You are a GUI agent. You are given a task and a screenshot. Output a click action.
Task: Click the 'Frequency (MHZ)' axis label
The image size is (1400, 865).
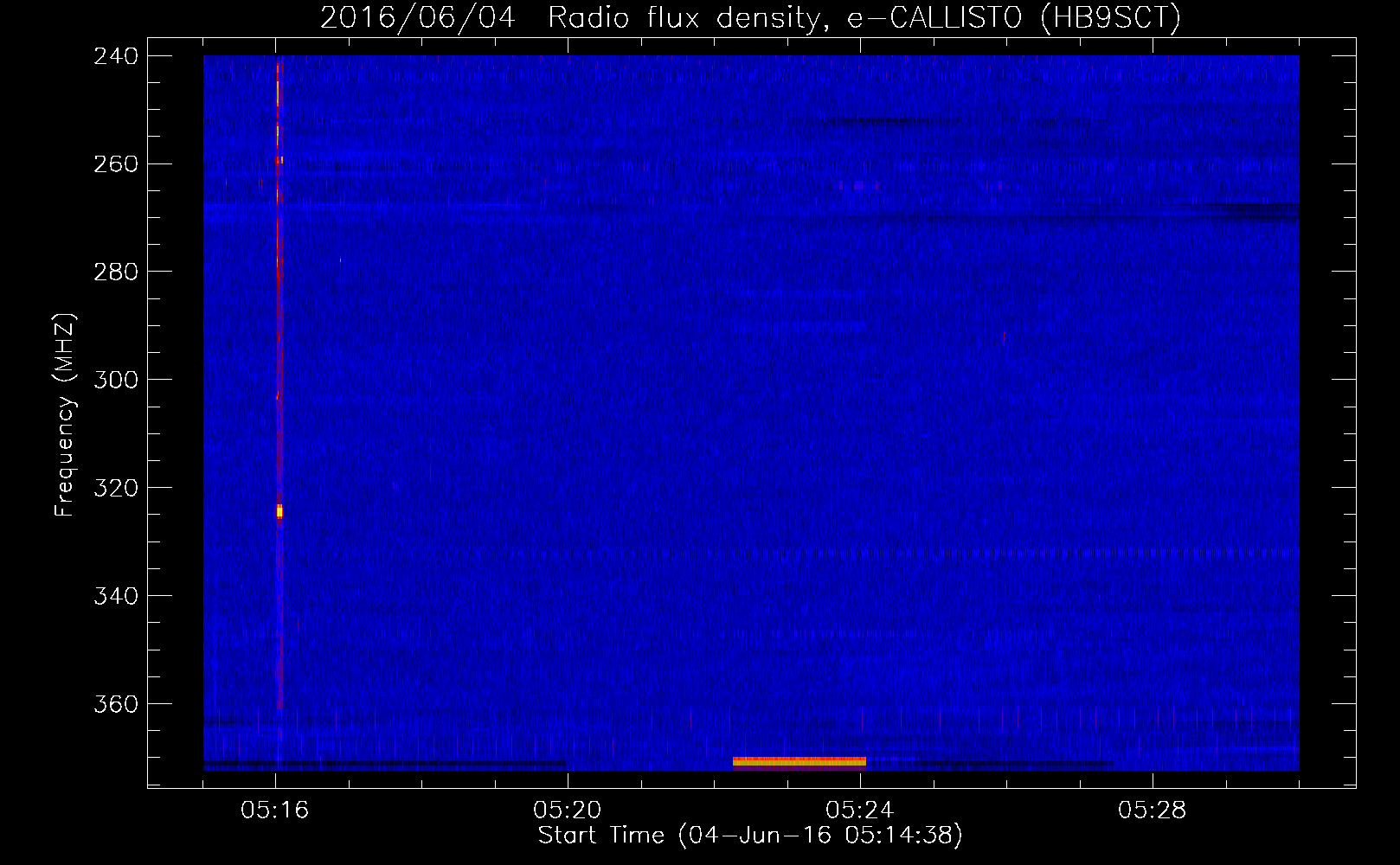[65, 415]
